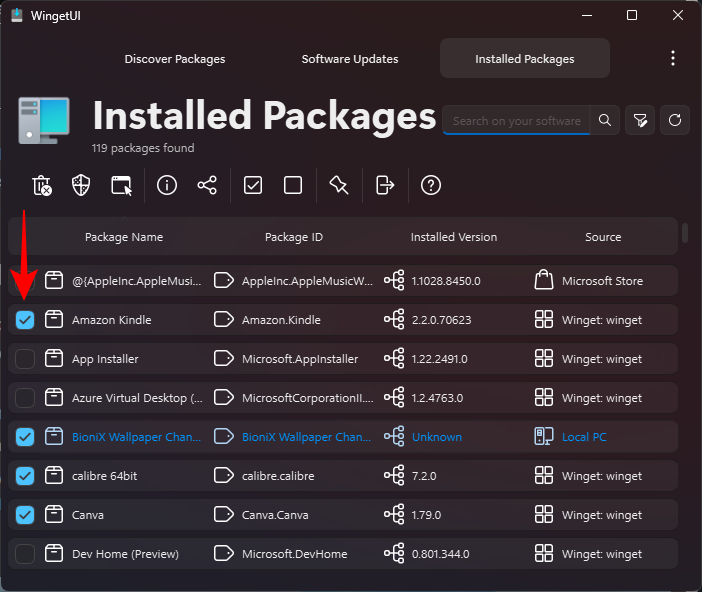The image size is (702, 592).
Task: Click the interactive uninstall window icon
Action: [121, 185]
